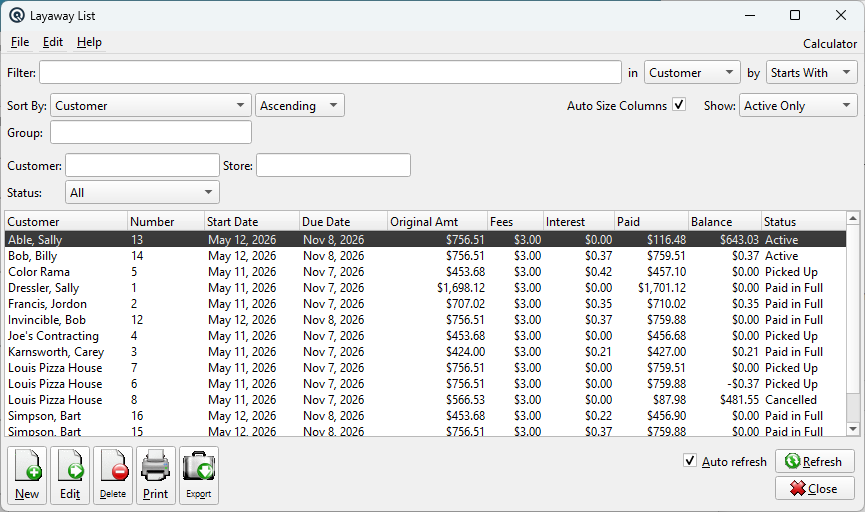Click the $456.68 paid amount cell

(666, 335)
